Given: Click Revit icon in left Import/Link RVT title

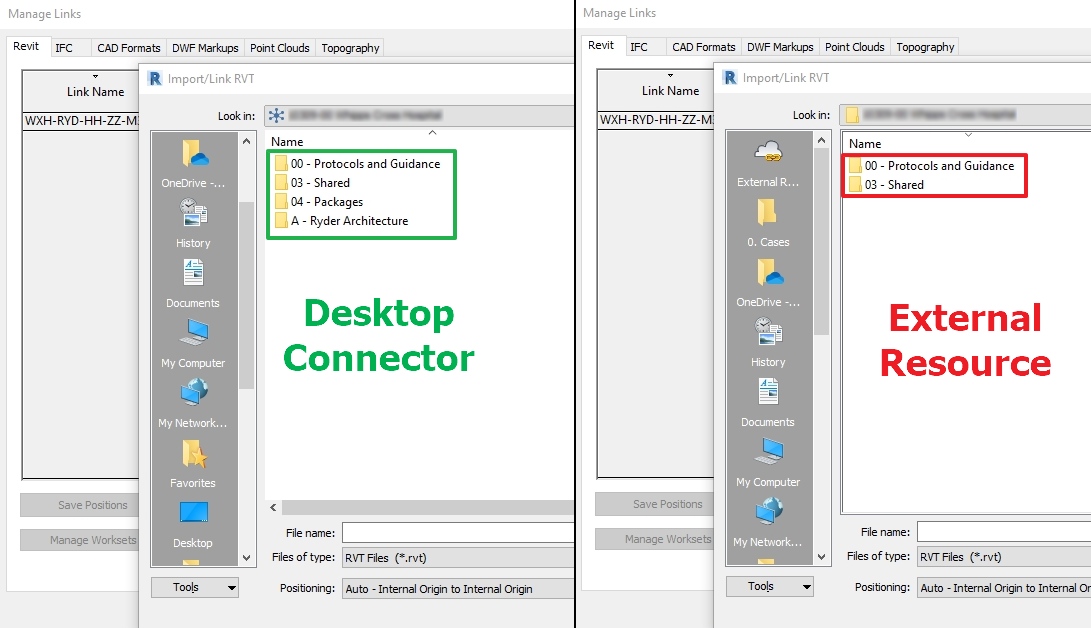Looking at the screenshot, I should click(x=154, y=79).
